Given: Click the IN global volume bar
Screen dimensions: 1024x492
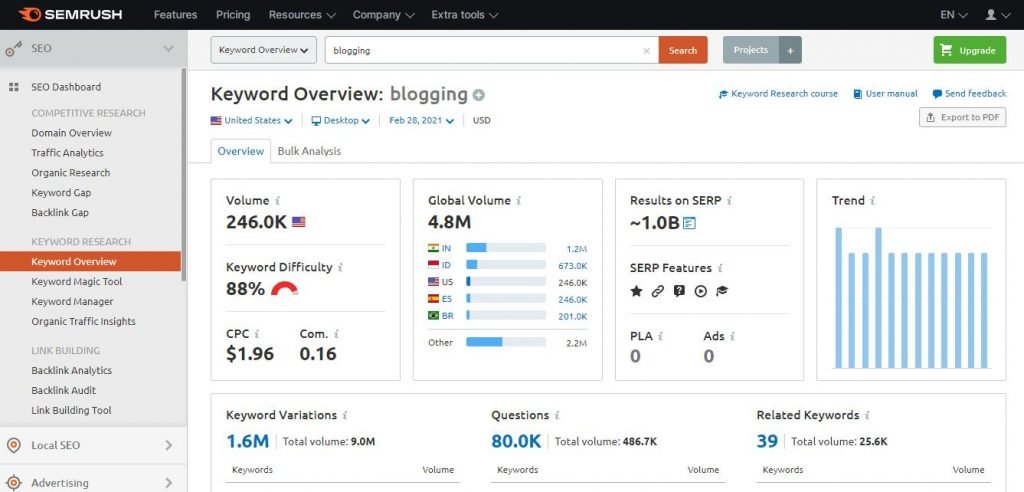Looking at the screenshot, I should point(506,248).
